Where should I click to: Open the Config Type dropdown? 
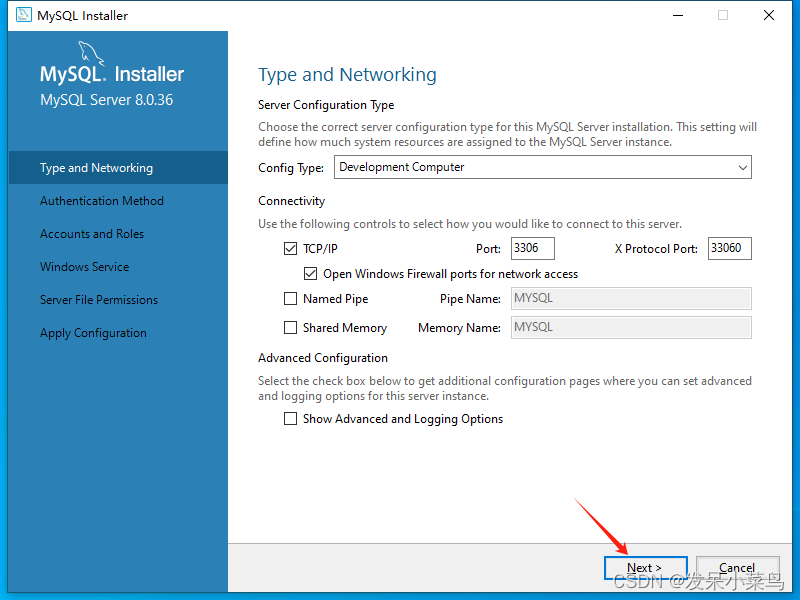coord(543,167)
